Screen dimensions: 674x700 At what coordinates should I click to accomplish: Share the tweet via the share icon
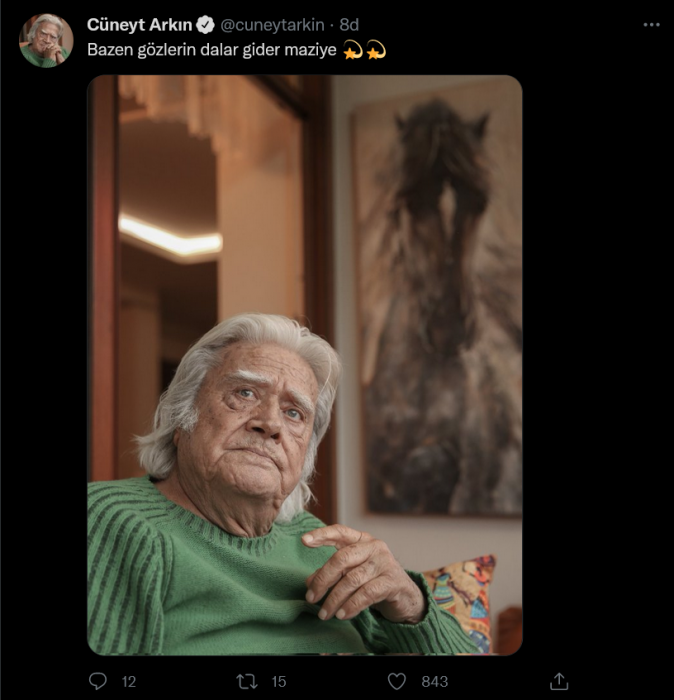(x=560, y=681)
